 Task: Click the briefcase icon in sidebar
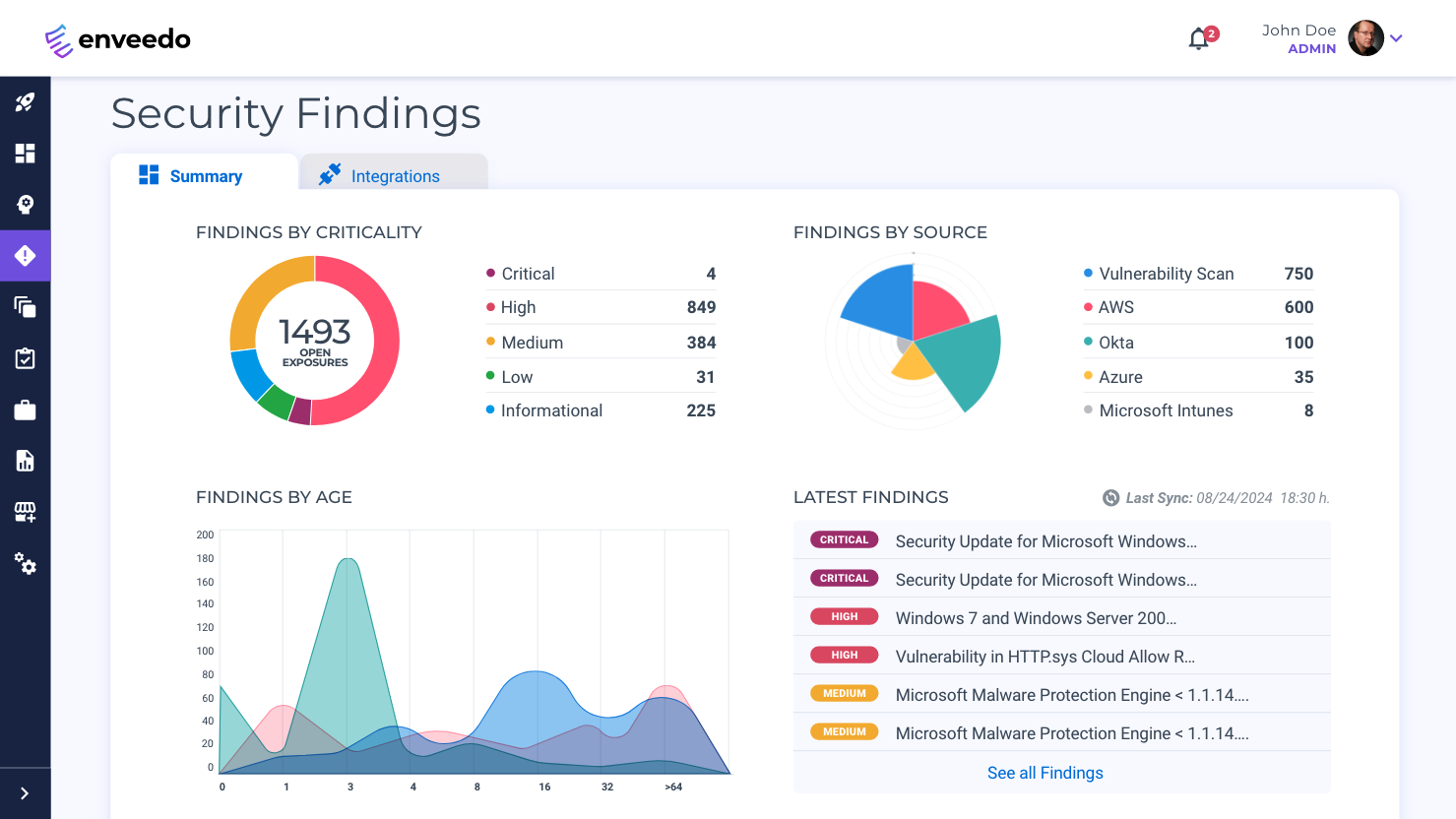25,409
